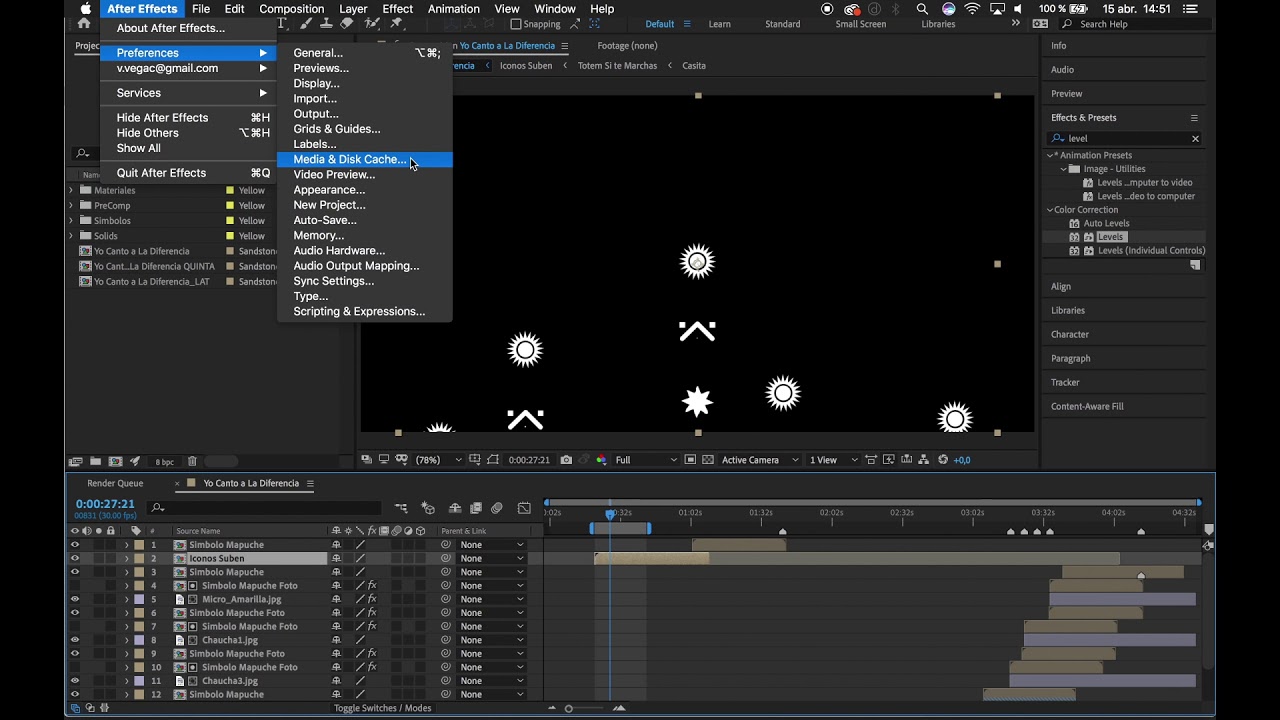
Task: Click the Home icon in the toolbar
Action: pyautogui.click(x=84, y=24)
